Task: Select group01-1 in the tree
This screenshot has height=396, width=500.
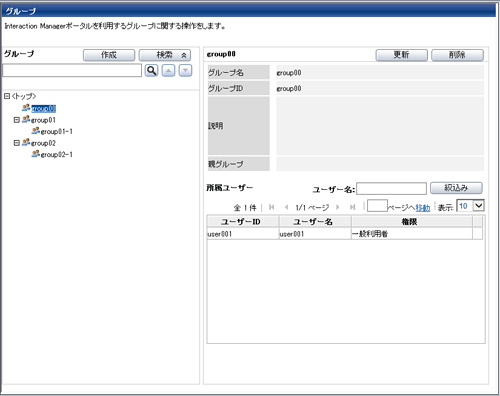Action: point(57,132)
